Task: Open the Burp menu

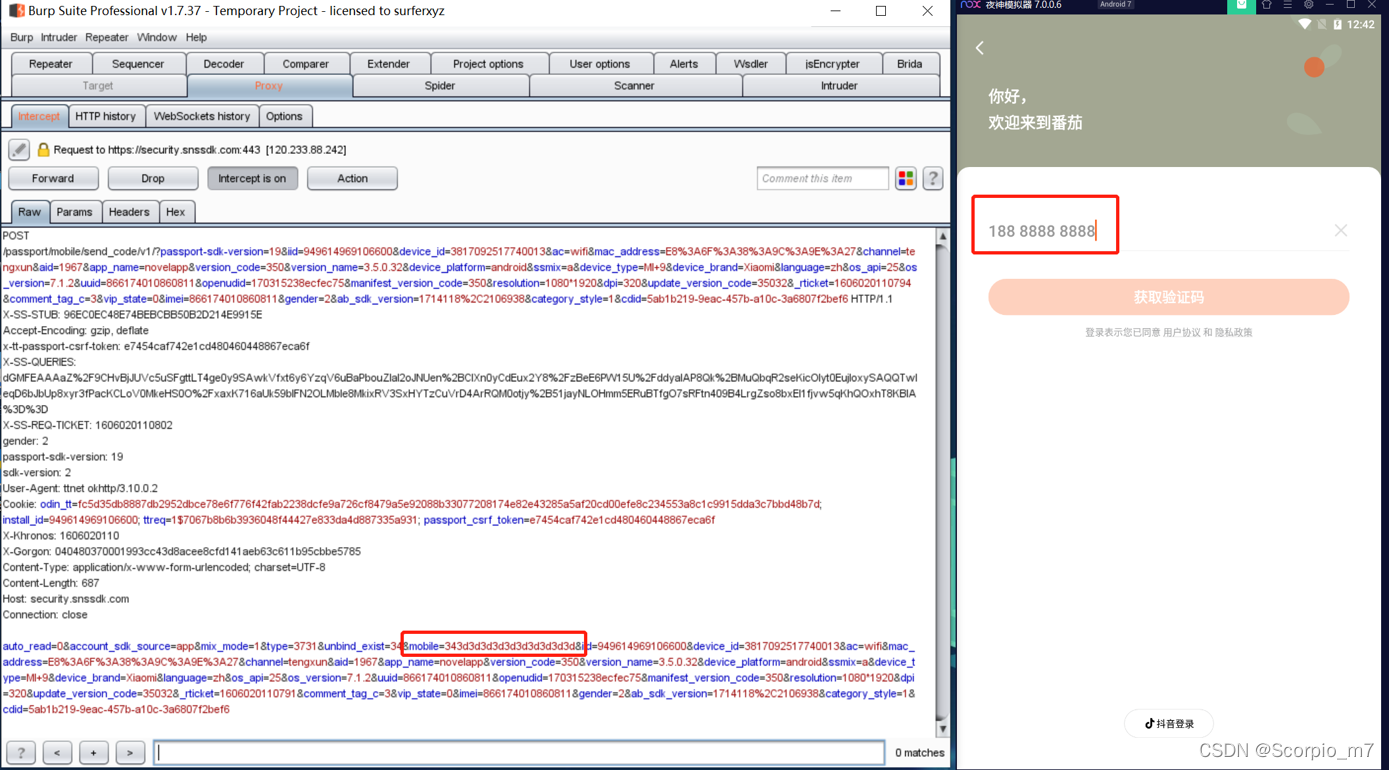Action: [21, 38]
